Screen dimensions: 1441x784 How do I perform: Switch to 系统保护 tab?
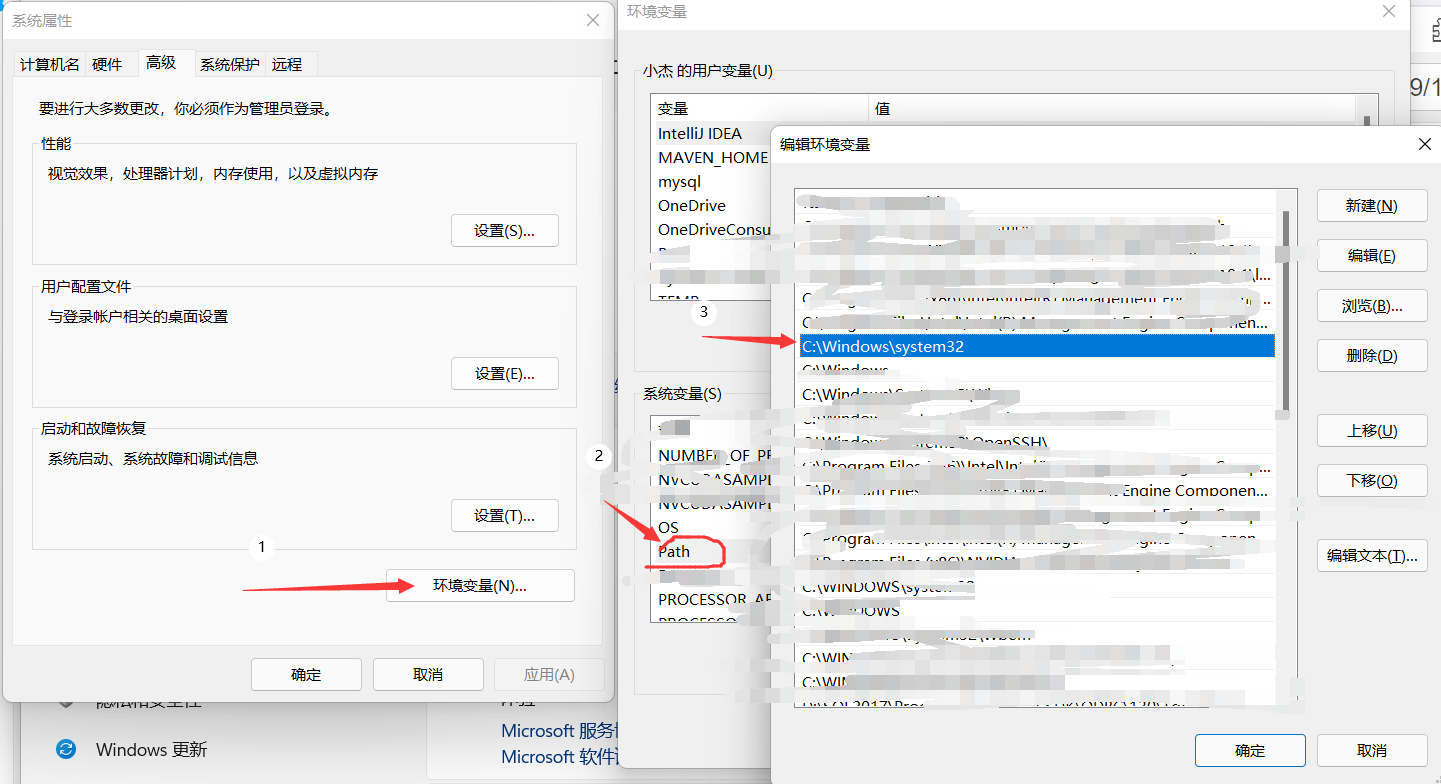coord(230,64)
